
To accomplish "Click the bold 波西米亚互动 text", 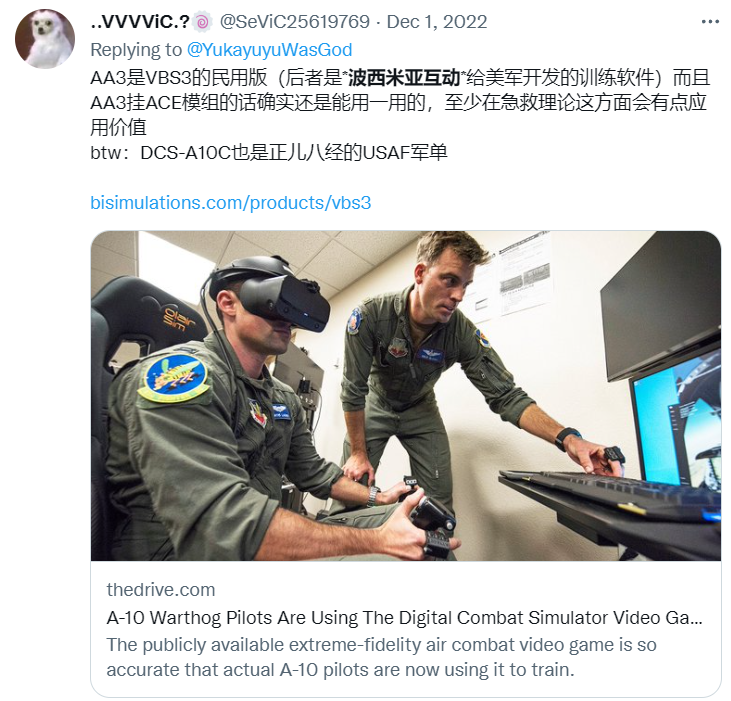I will point(404,78).
